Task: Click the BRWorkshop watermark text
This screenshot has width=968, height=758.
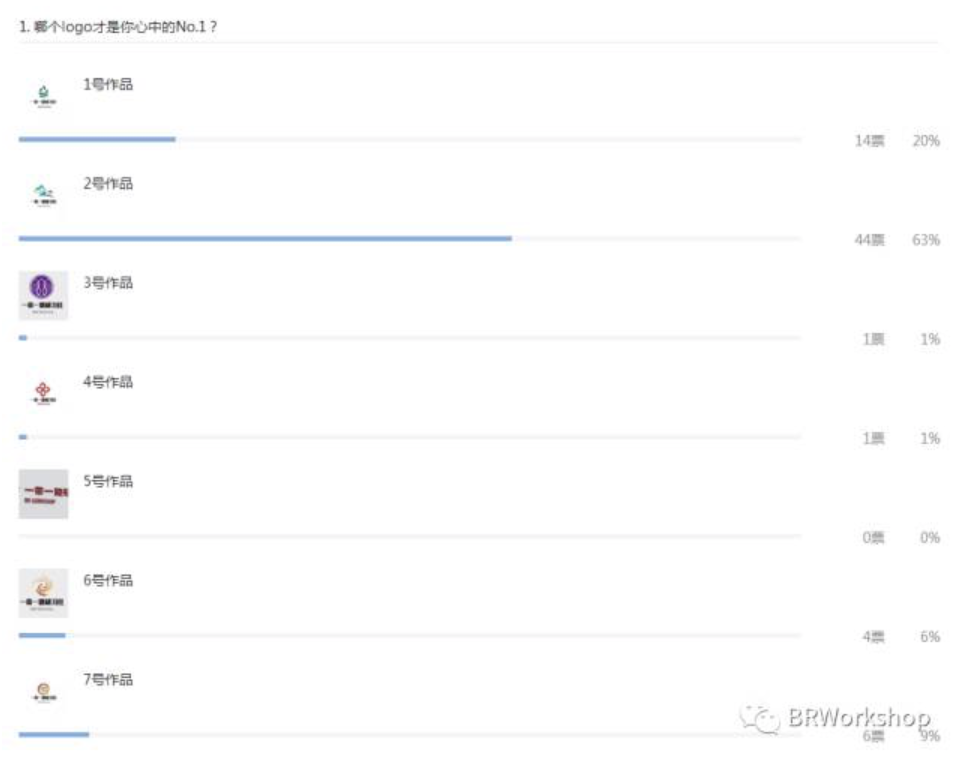Action: [x=859, y=718]
